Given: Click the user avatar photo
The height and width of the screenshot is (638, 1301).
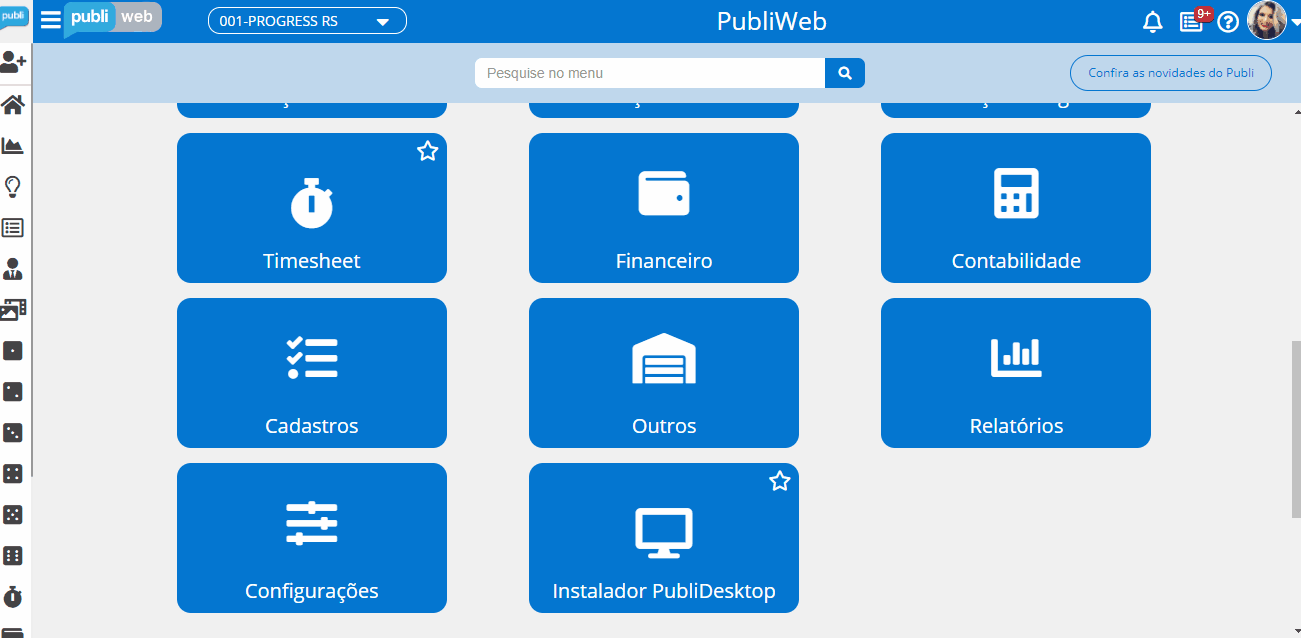Looking at the screenshot, I should (x=1267, y=20).
